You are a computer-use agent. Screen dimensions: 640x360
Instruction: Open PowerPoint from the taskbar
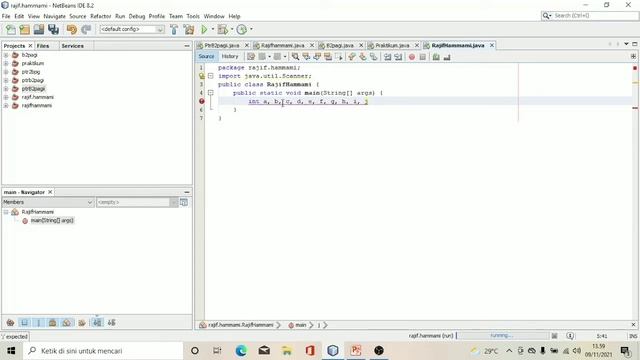coord(356,350)
